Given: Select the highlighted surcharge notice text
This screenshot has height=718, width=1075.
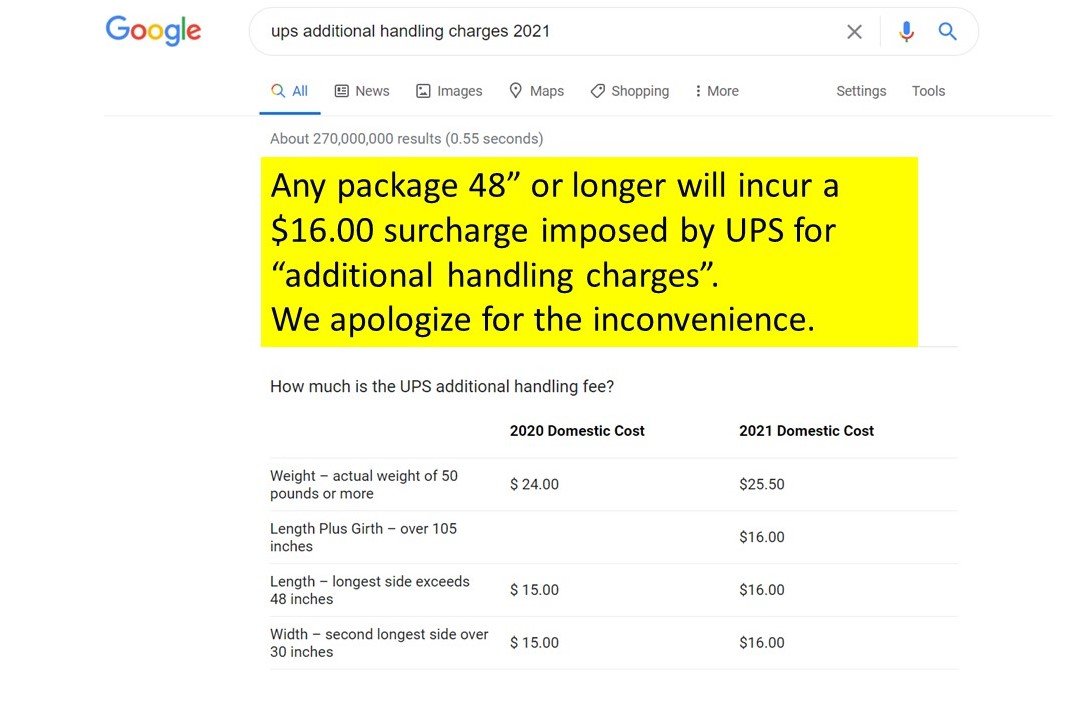Looking at the screenshot, I should [x=588, y=251].
